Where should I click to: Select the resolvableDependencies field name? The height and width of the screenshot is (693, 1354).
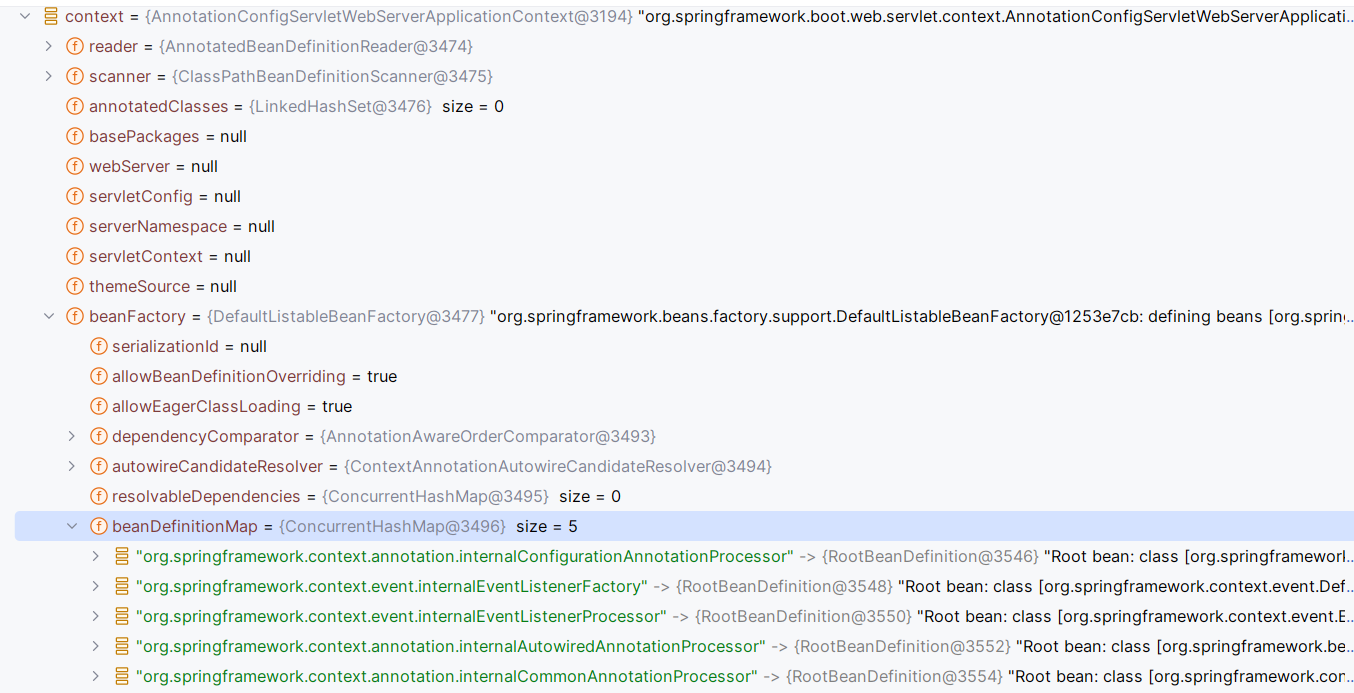click(206, 496)
